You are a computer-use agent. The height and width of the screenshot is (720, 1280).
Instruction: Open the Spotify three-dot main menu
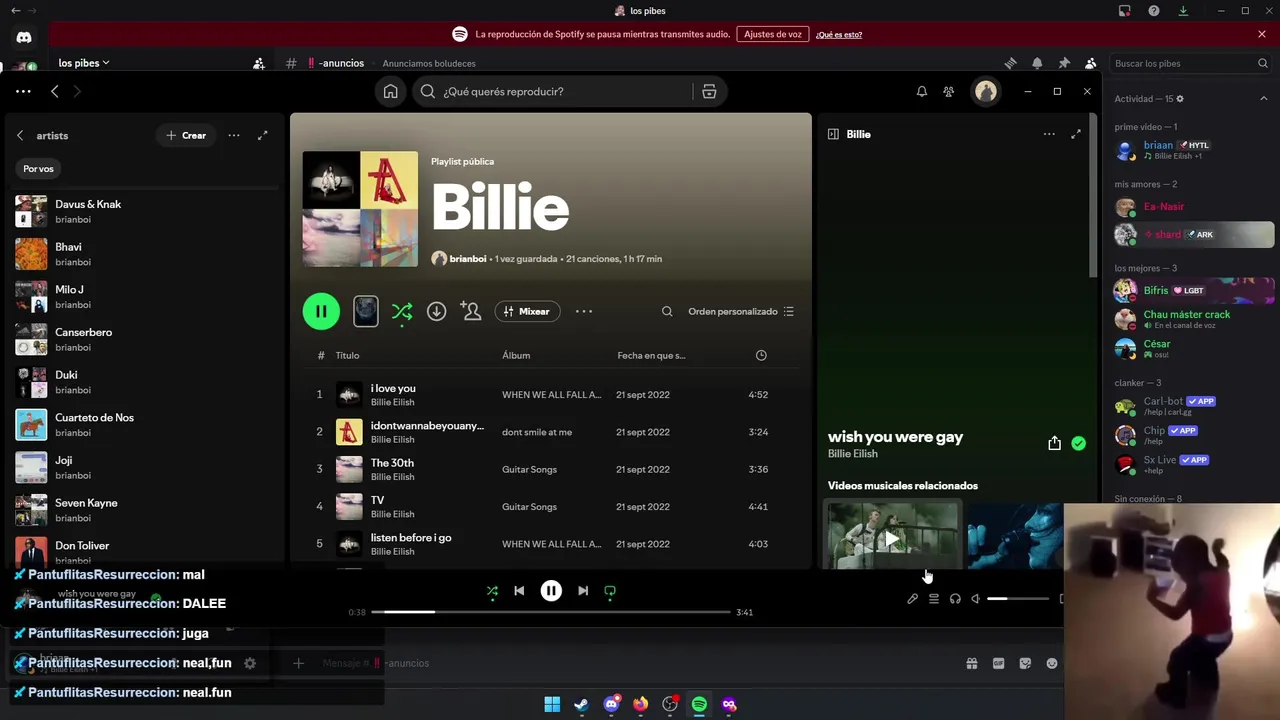pyautogui.click(x=23, y=91)
